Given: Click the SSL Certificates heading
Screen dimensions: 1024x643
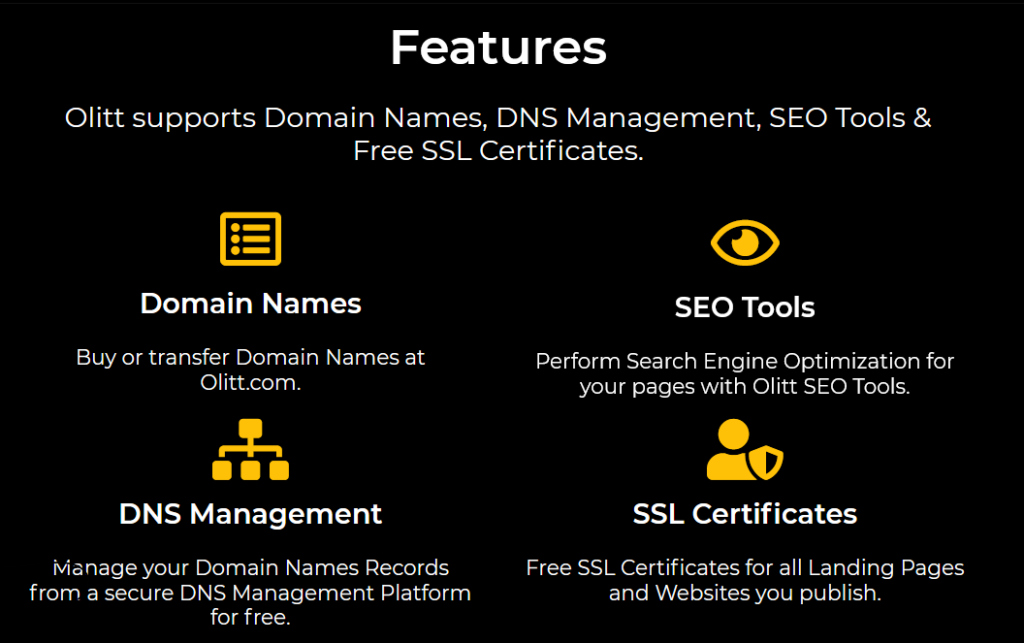Looking at the screenshot, I should 744,514.
